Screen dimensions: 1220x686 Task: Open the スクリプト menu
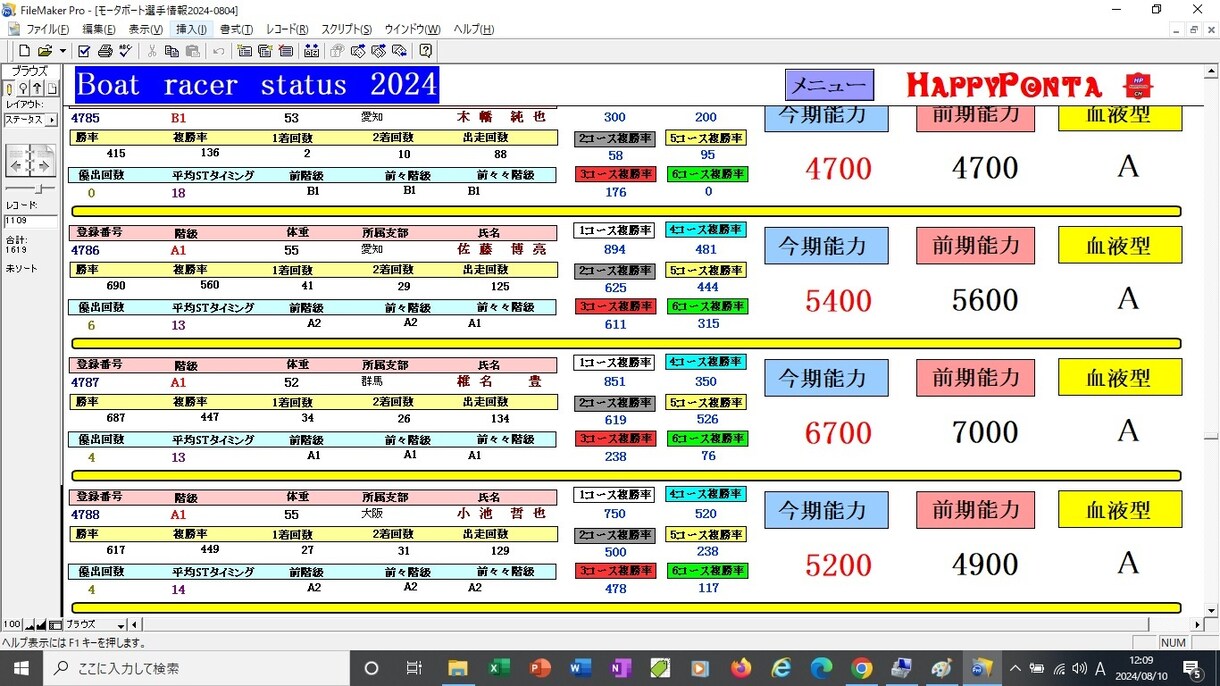[x=346, y=29]
